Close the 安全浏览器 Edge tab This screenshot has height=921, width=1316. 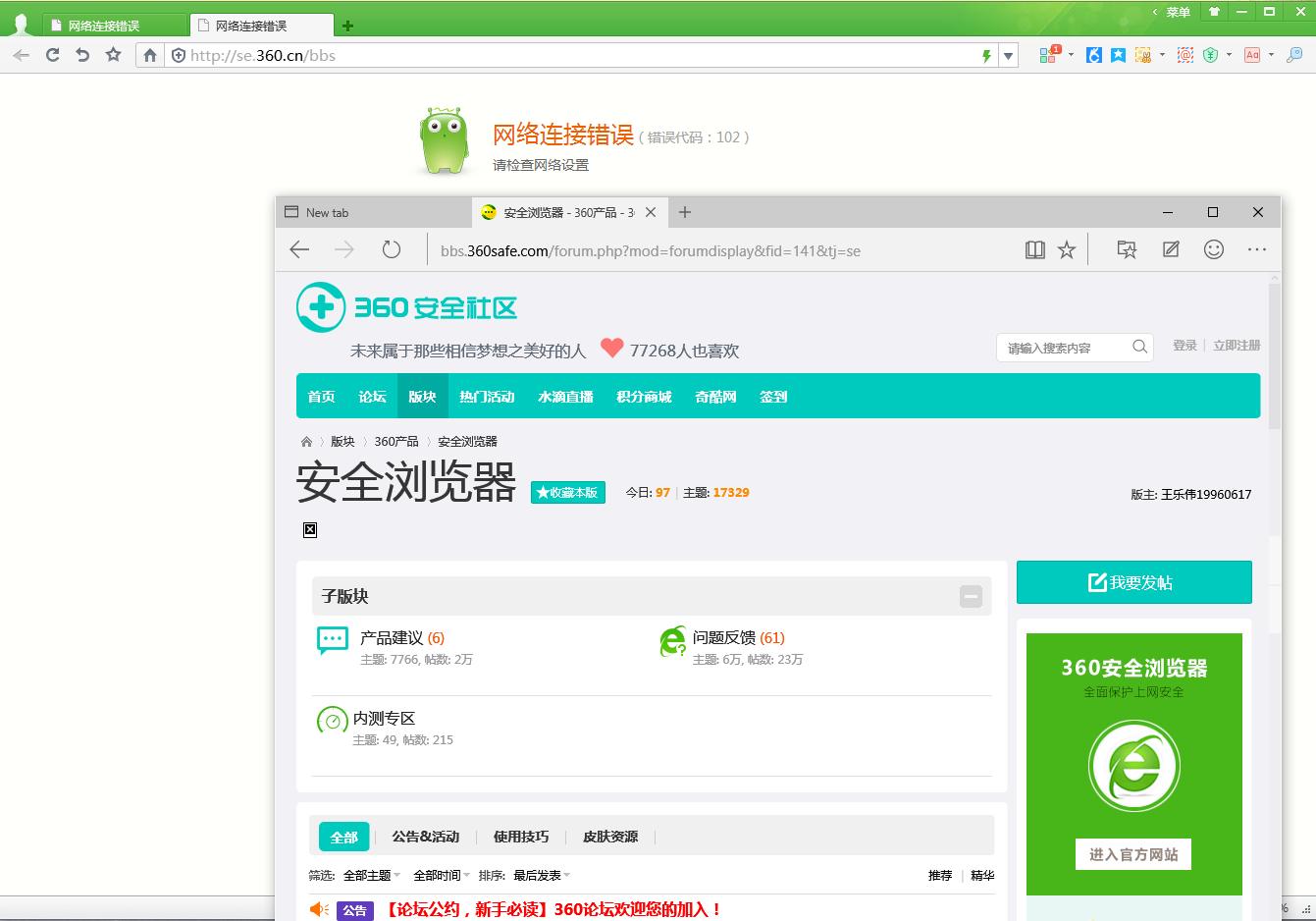tap(651, 212)
